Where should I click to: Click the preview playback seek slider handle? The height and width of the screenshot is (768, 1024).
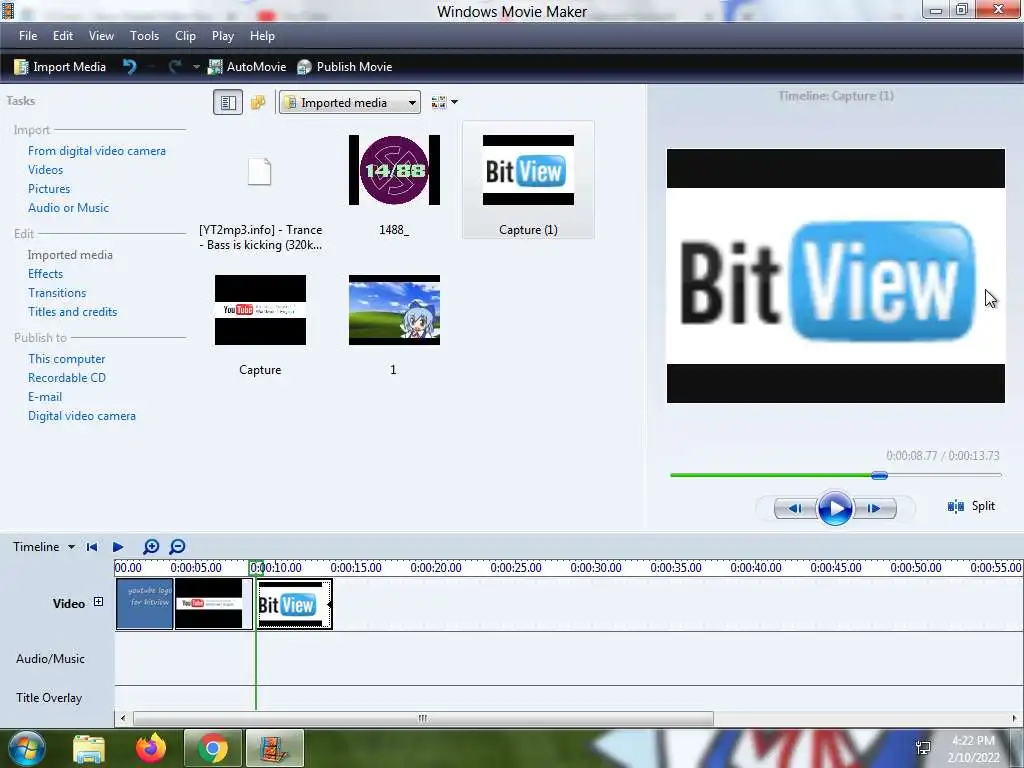point(879,475)
